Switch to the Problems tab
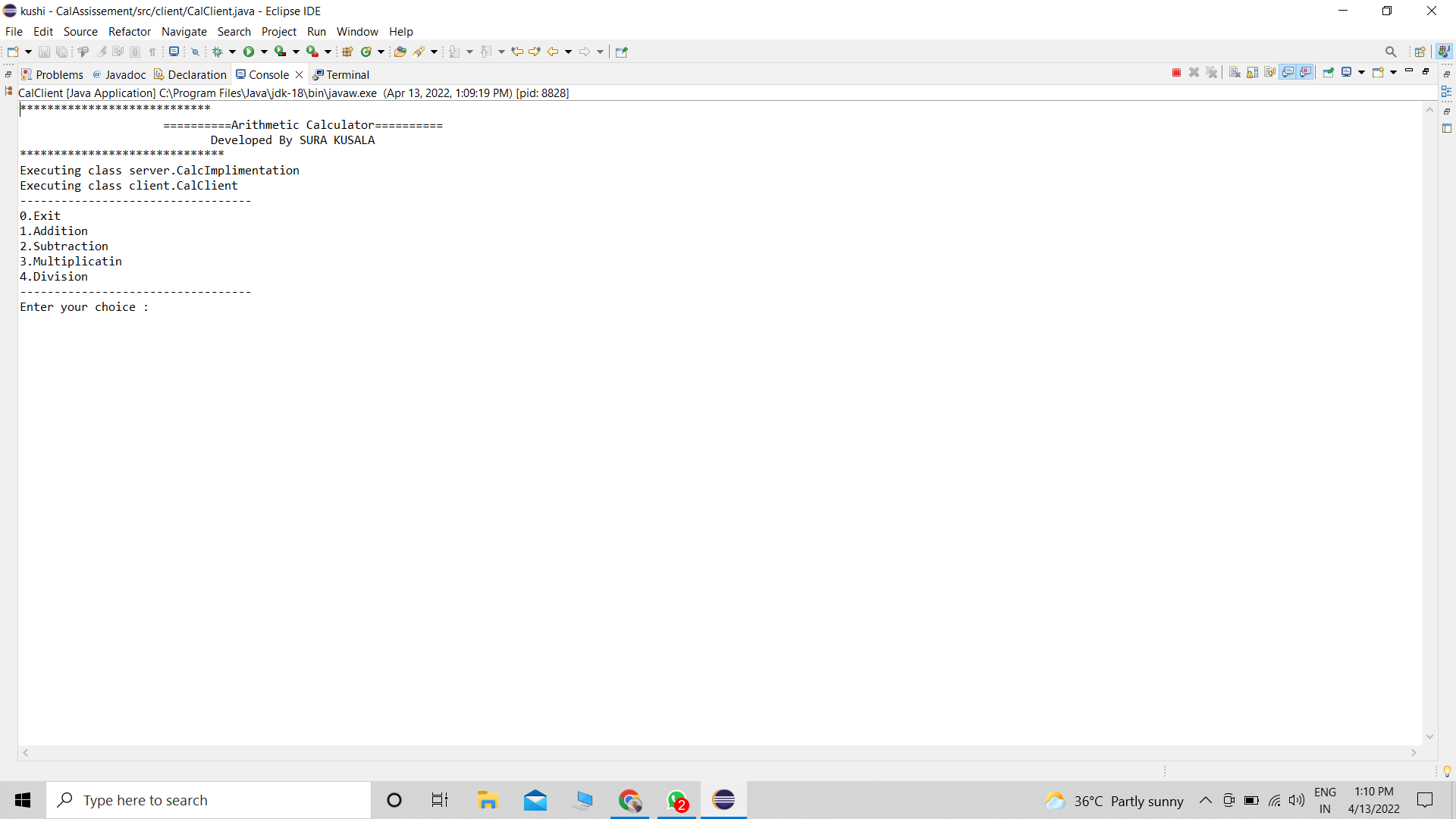 [58, 74]
